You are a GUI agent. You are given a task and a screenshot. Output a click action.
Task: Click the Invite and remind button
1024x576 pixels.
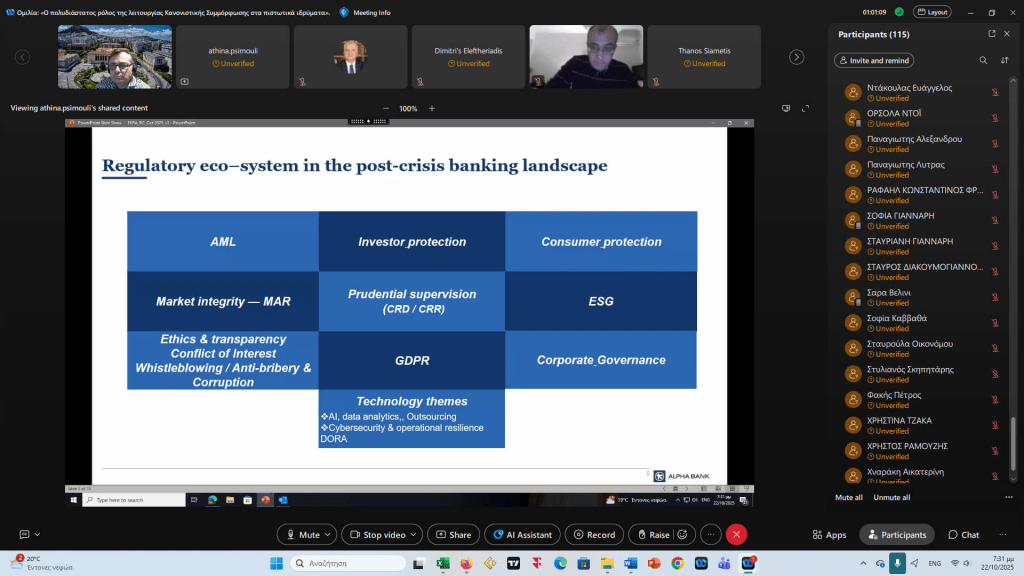[x=873, y=60]
